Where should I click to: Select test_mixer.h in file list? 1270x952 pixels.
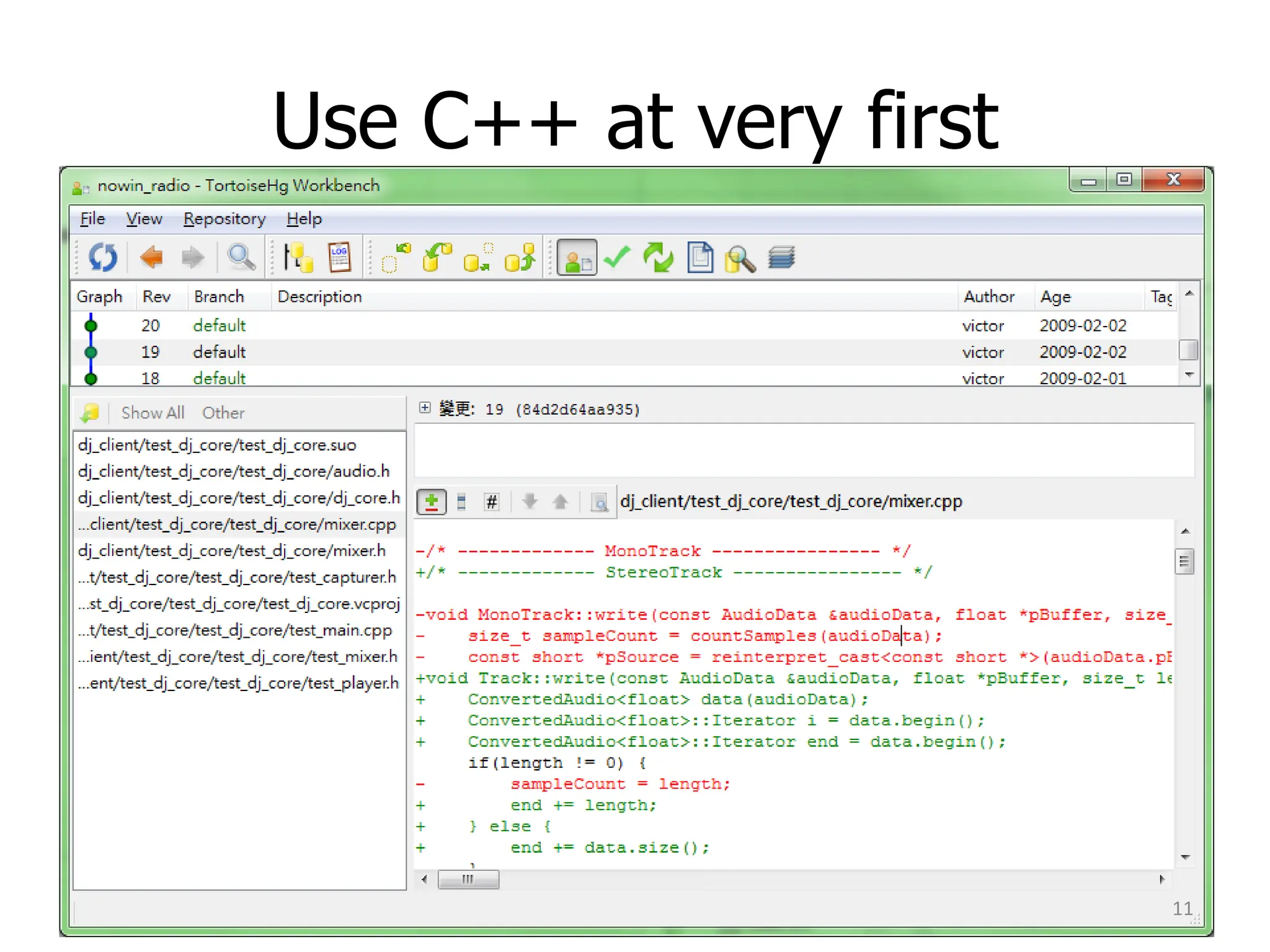239,656
